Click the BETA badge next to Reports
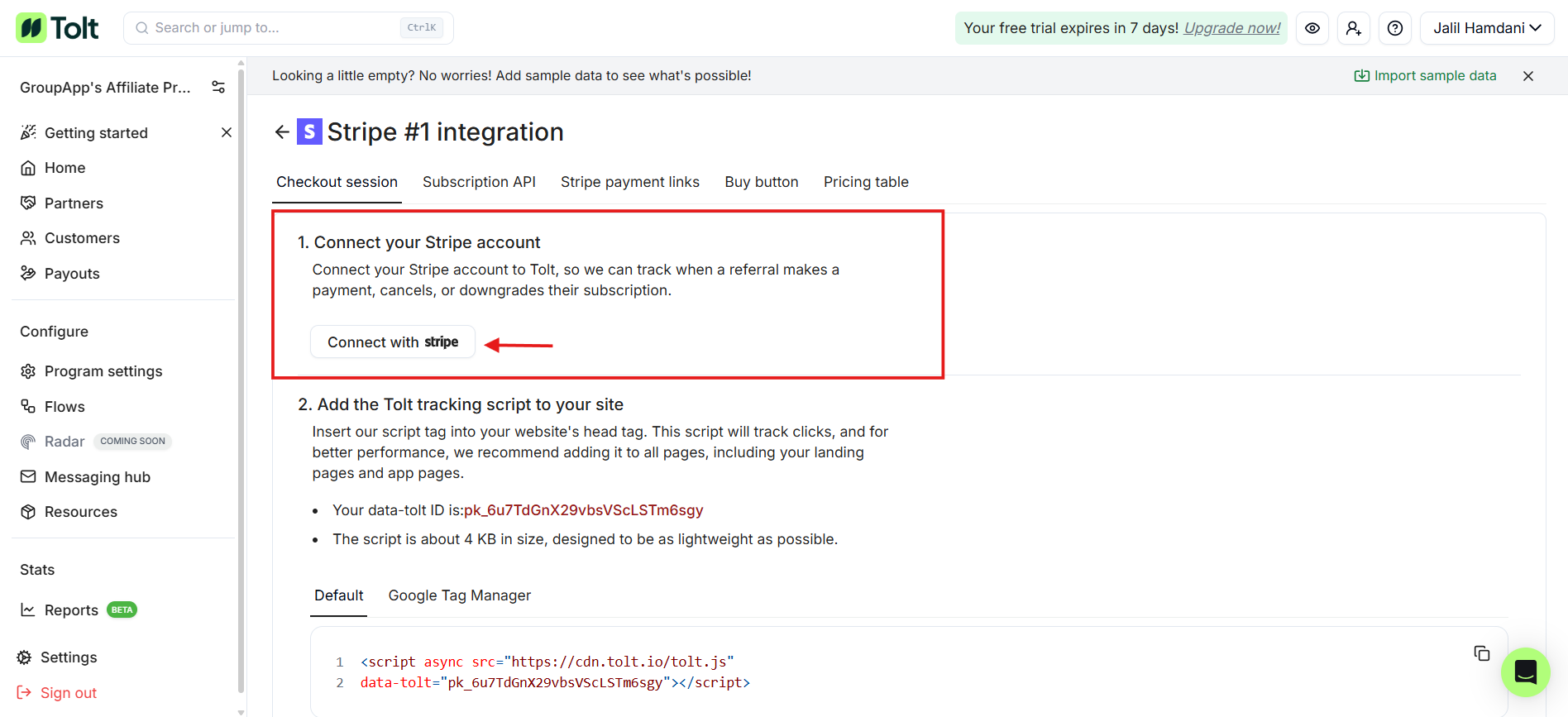 [x=122, y=610]
